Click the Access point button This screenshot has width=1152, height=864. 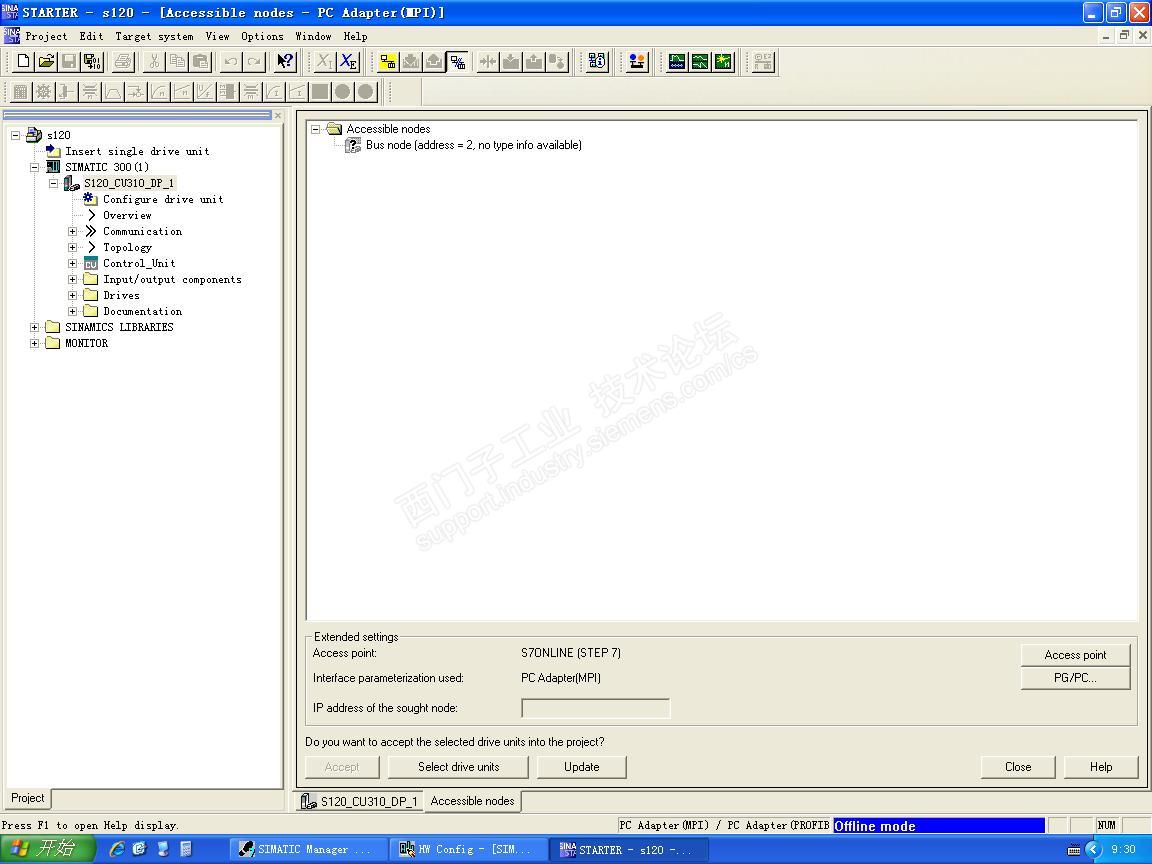click(1075, 655)
